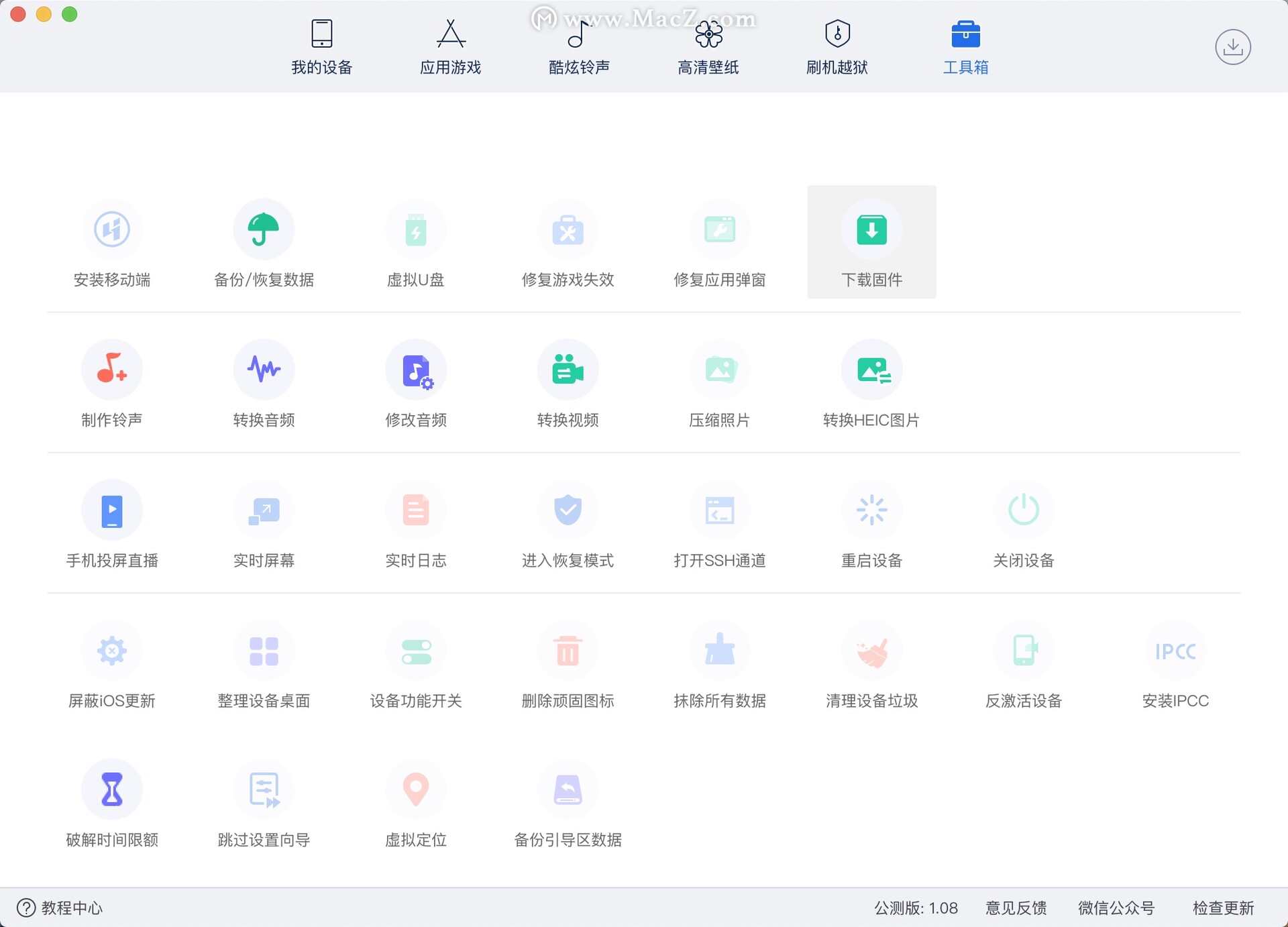Click 检查更新 to check for updates
This screenshot has width=1288, height=927.
point(1223,908)
